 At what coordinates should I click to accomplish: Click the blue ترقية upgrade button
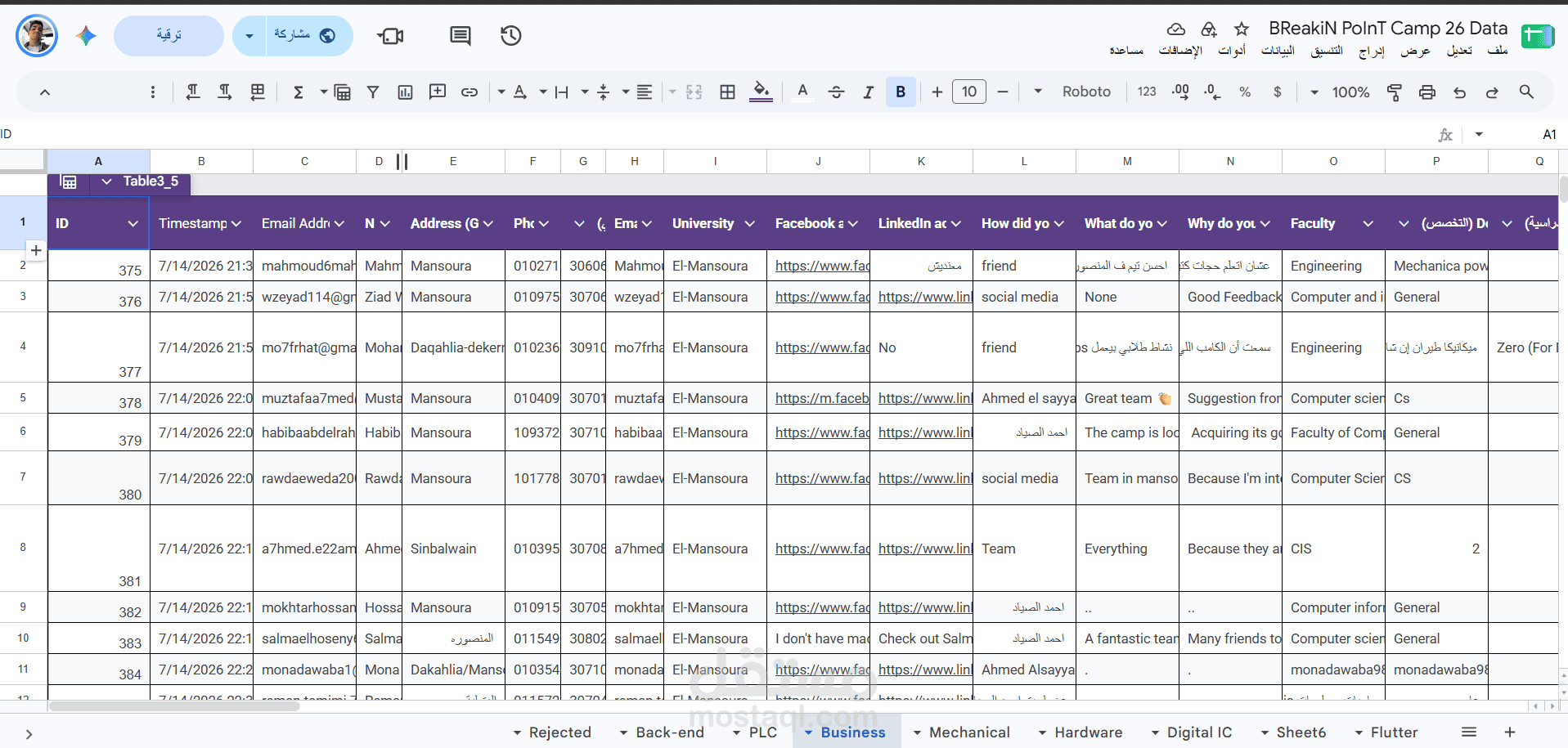(x=168, y=35)
